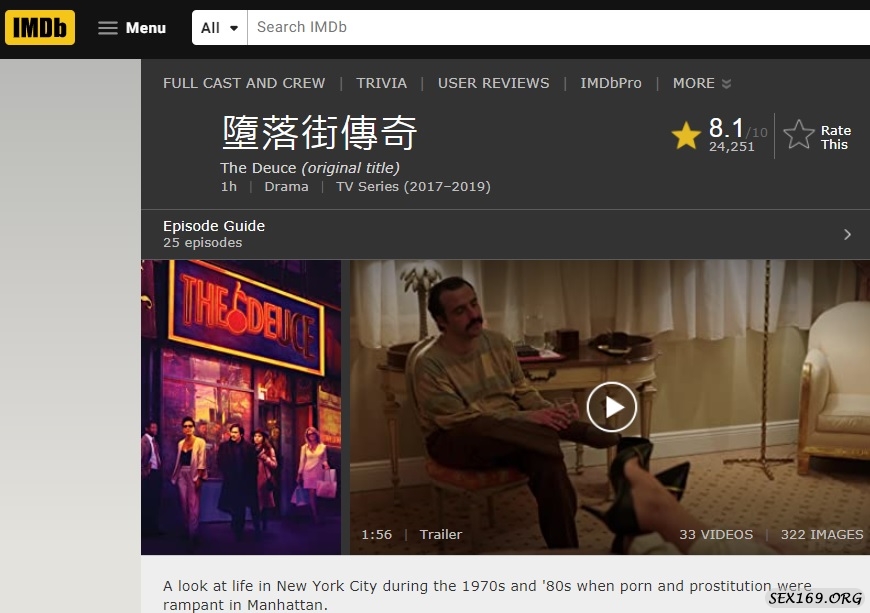Open FULL CAST AND CREW

pos(244,83)
